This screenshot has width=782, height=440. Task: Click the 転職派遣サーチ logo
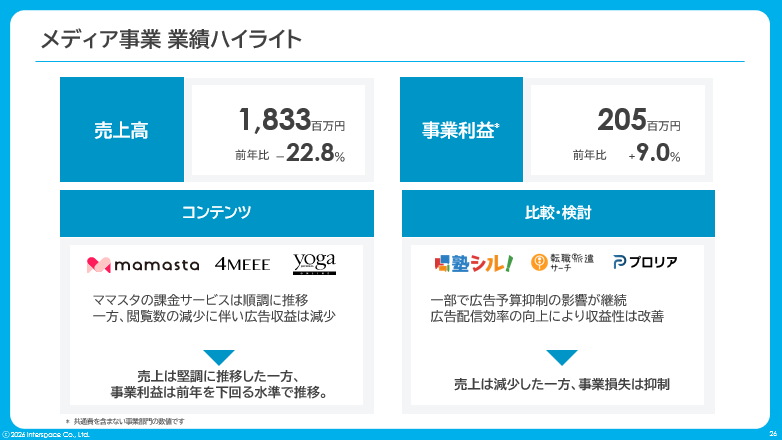point(562,262)
